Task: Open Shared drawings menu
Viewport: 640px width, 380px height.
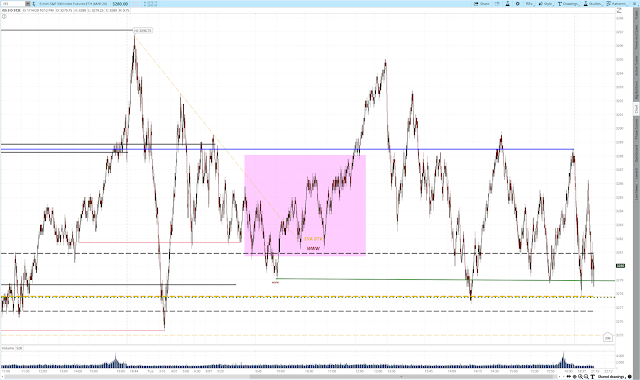Action: pos(612,376)
